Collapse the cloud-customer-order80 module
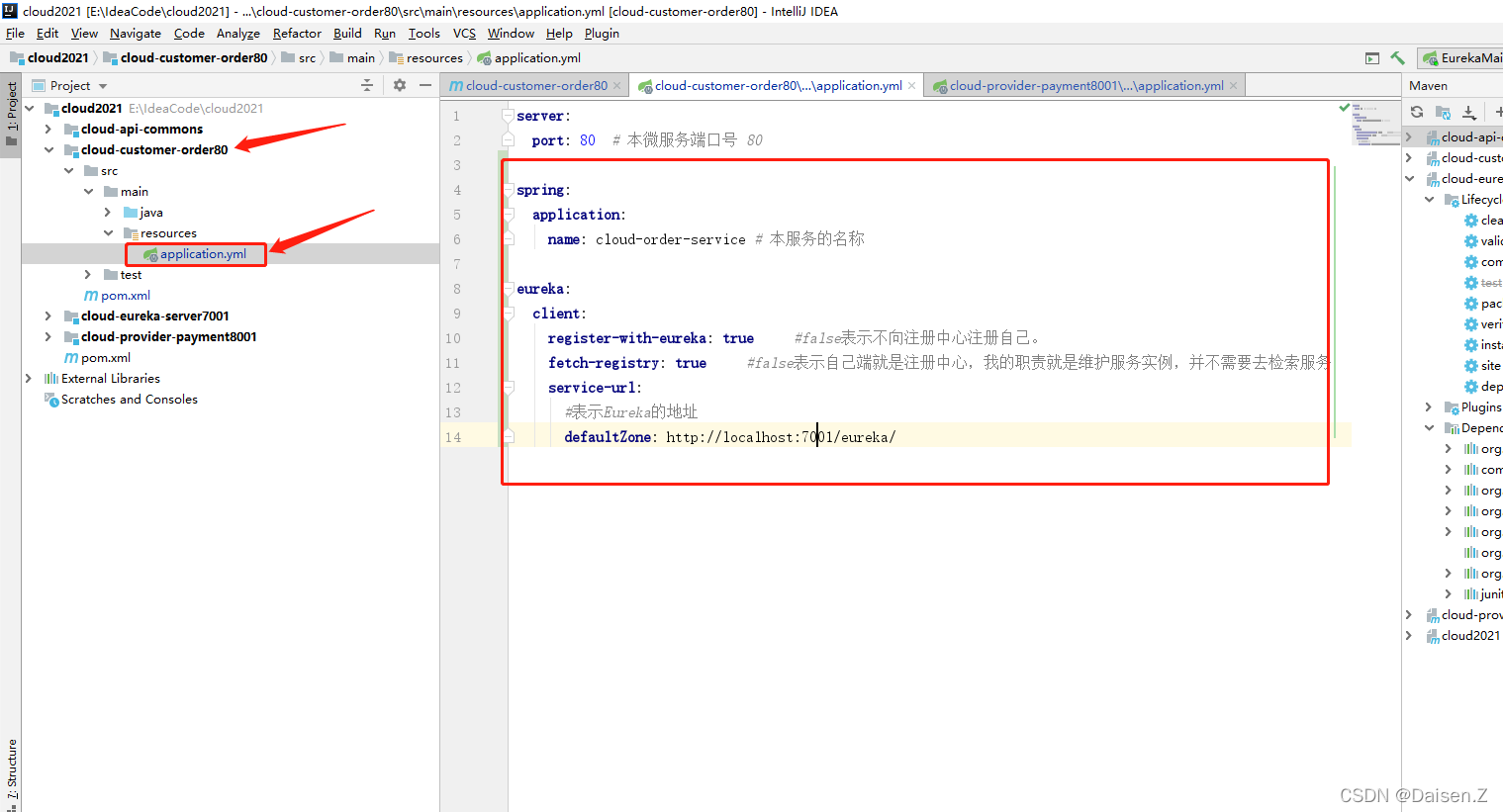Screen dimensions: 1503x812 click(47, 149)
